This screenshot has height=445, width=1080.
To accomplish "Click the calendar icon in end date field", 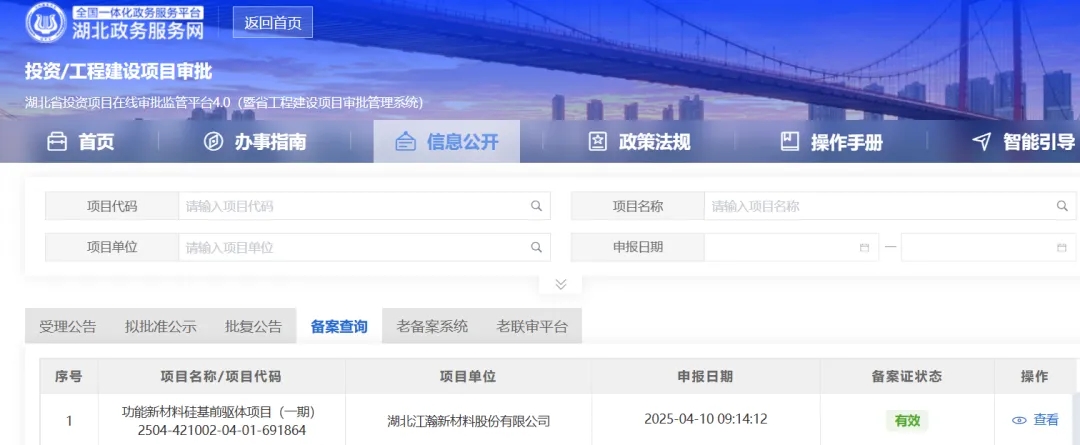I will click(1061, 247).
